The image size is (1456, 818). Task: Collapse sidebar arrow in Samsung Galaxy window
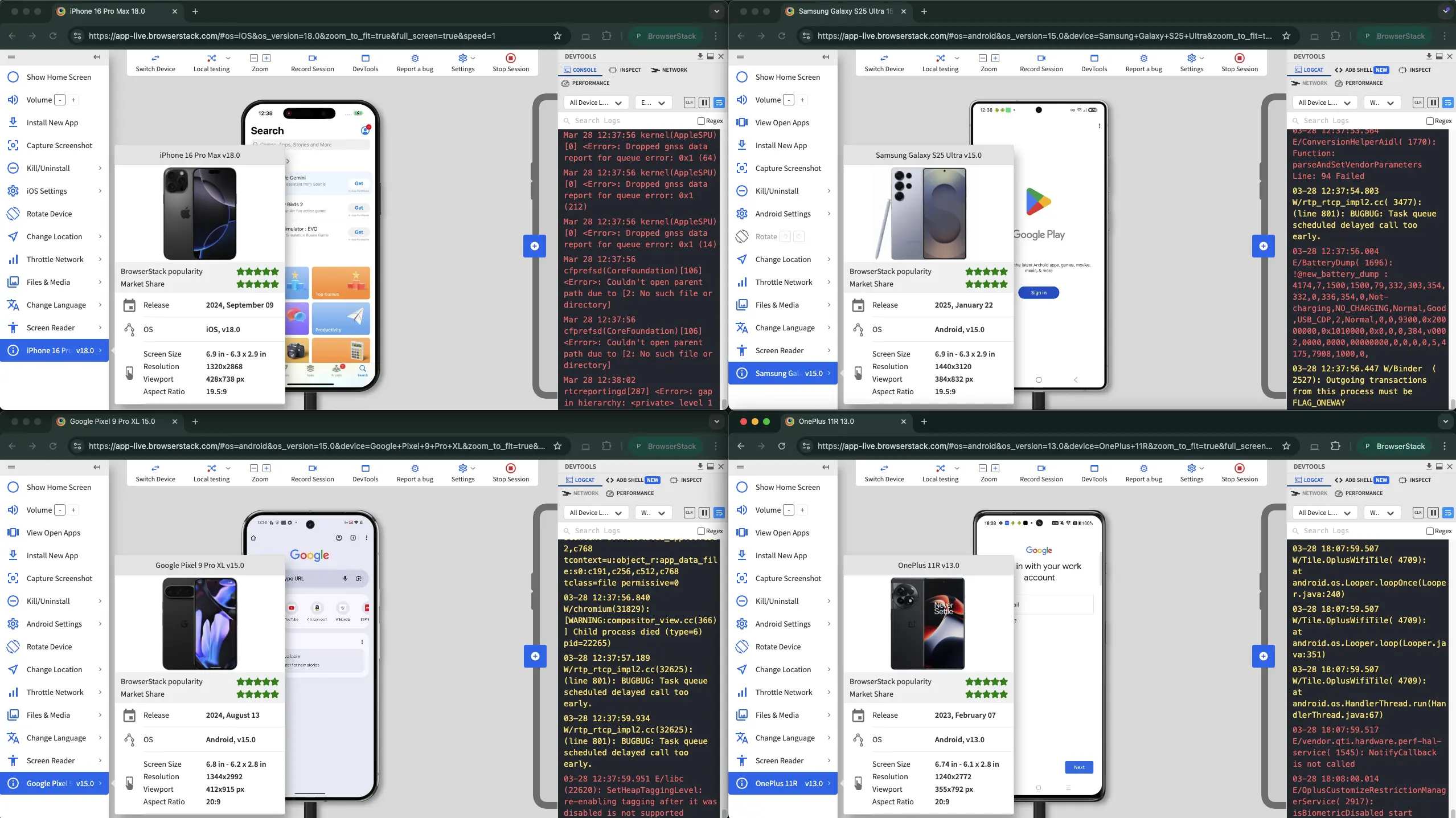click(x=826, y=57)
